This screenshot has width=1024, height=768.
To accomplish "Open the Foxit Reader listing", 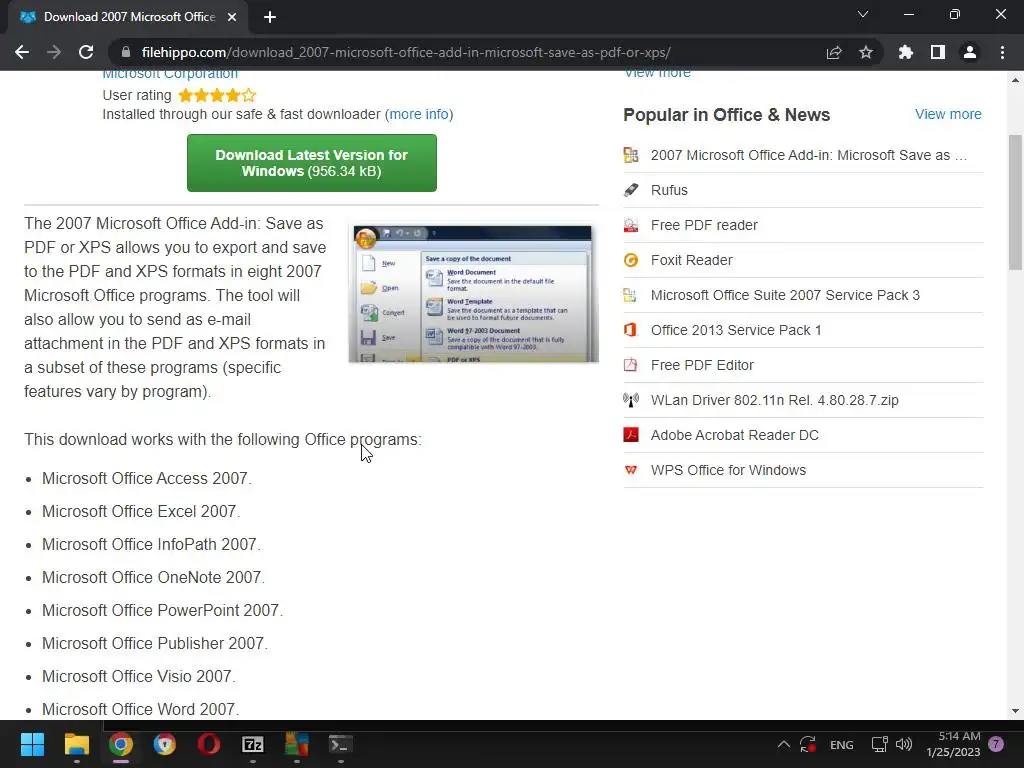I will coord(692,260).
